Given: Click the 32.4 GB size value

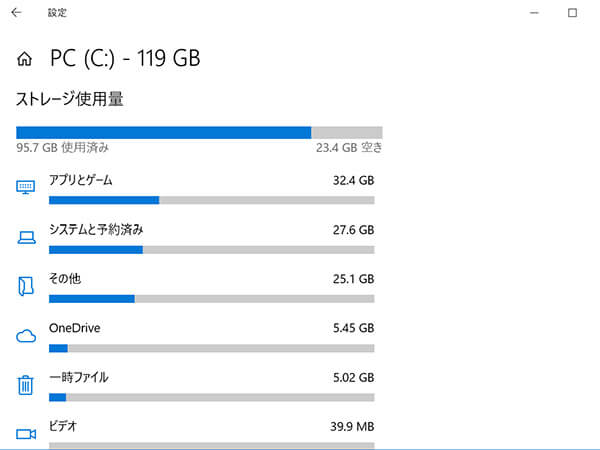Looking at the screenshot, I should click(353, 181).
